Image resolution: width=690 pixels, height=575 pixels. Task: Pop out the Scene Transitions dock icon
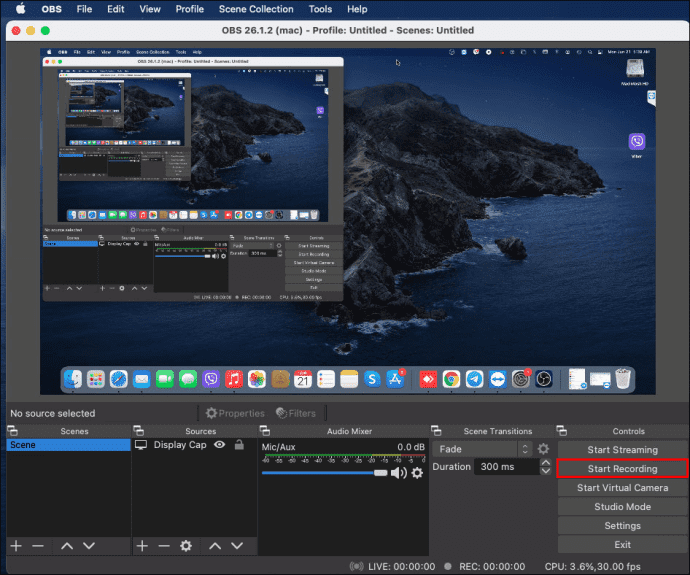click(x=436, y=431)
